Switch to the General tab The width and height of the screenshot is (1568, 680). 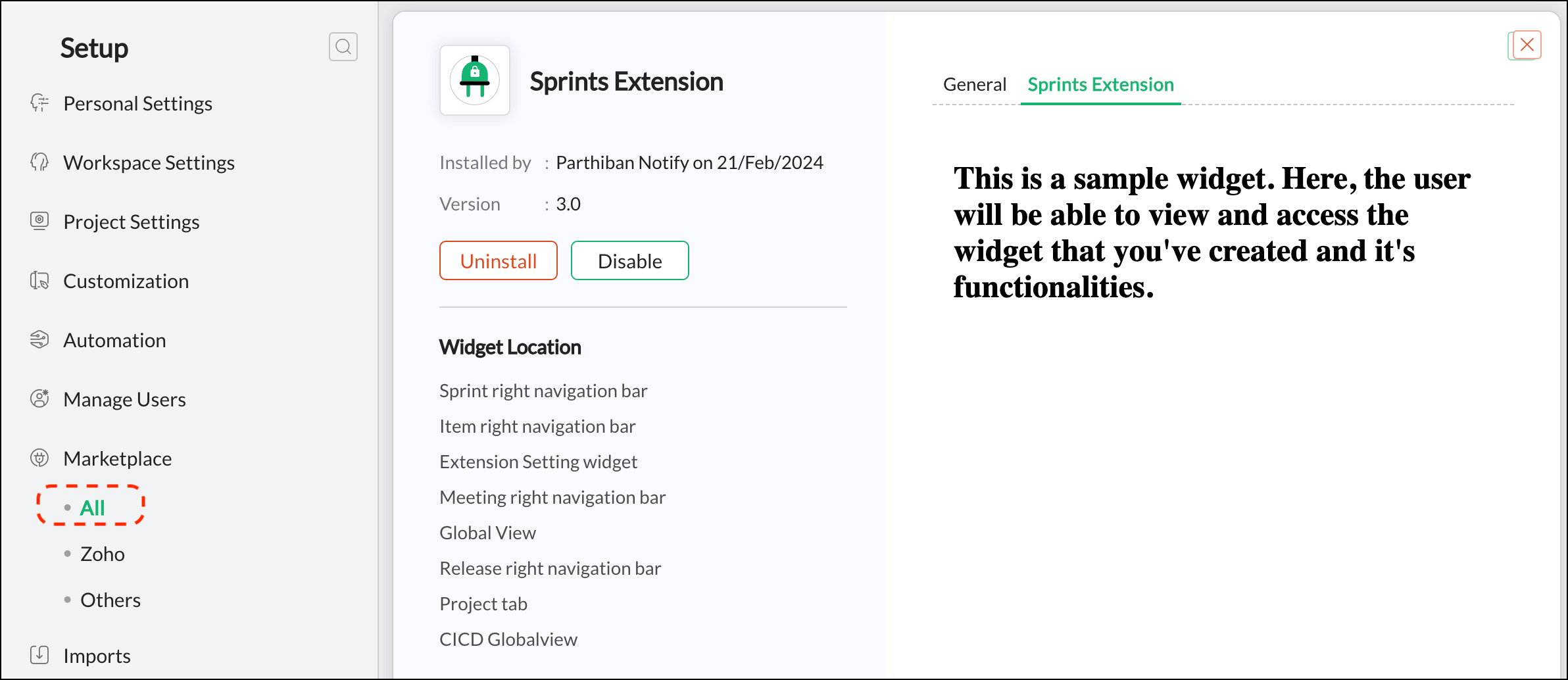point(974,85)
